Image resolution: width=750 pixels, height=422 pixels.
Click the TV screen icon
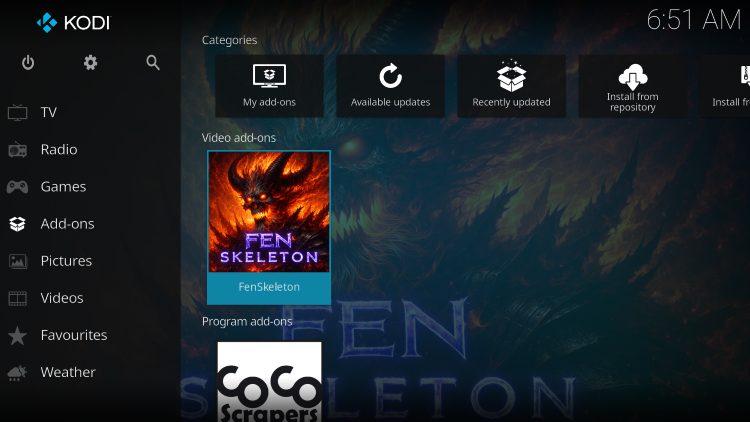[17, 112]
